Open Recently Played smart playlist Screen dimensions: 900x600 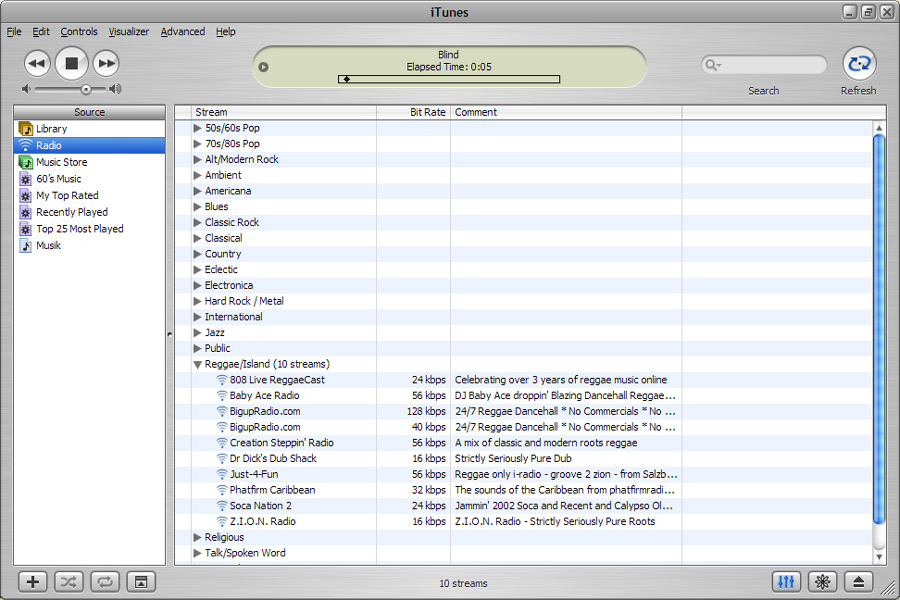(x=90, y=212)
